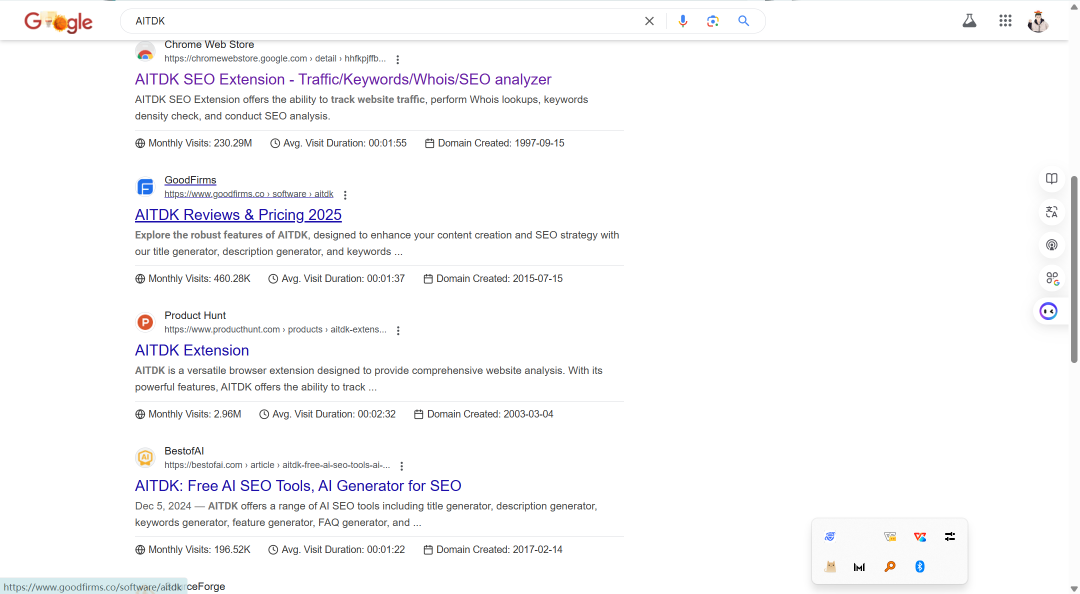1080x594 pixels.
Task: Click the red V cloud tray icon
Action: [x=920, y=537]
